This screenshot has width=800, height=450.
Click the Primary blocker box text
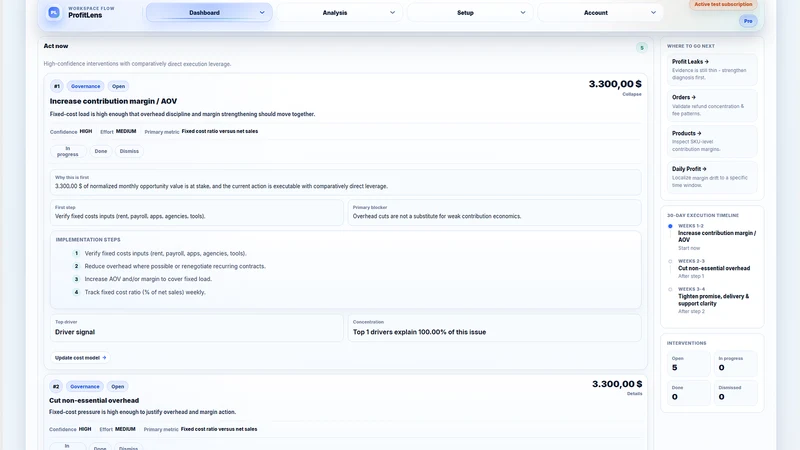pos(437,216)
